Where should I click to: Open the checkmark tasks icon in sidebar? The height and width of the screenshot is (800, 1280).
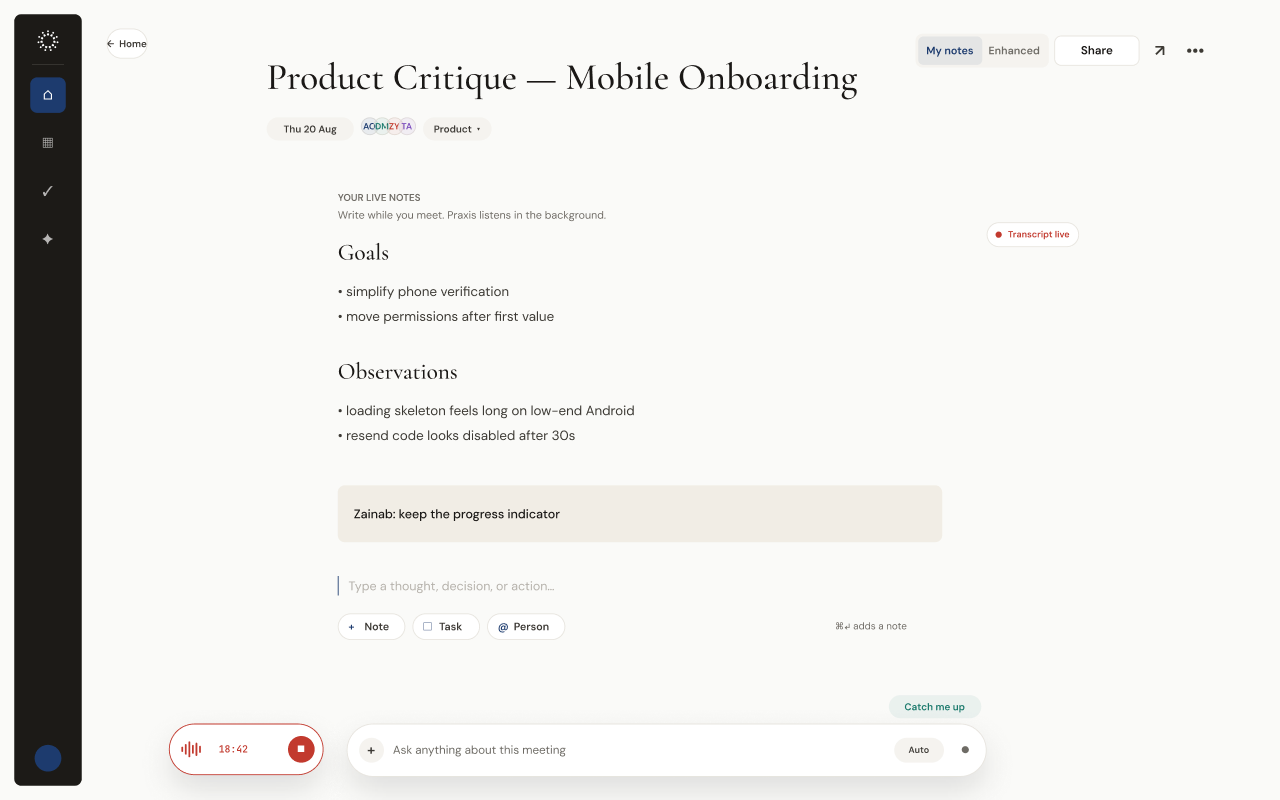click(48, 191)
